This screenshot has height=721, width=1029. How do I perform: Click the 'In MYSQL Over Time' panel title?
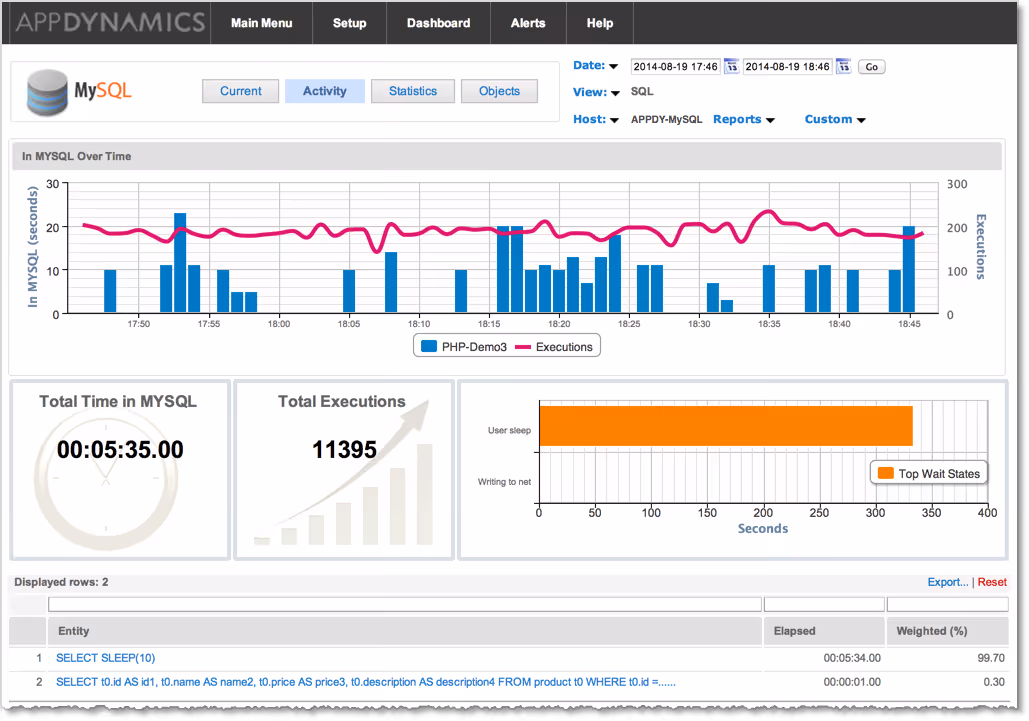76,156
